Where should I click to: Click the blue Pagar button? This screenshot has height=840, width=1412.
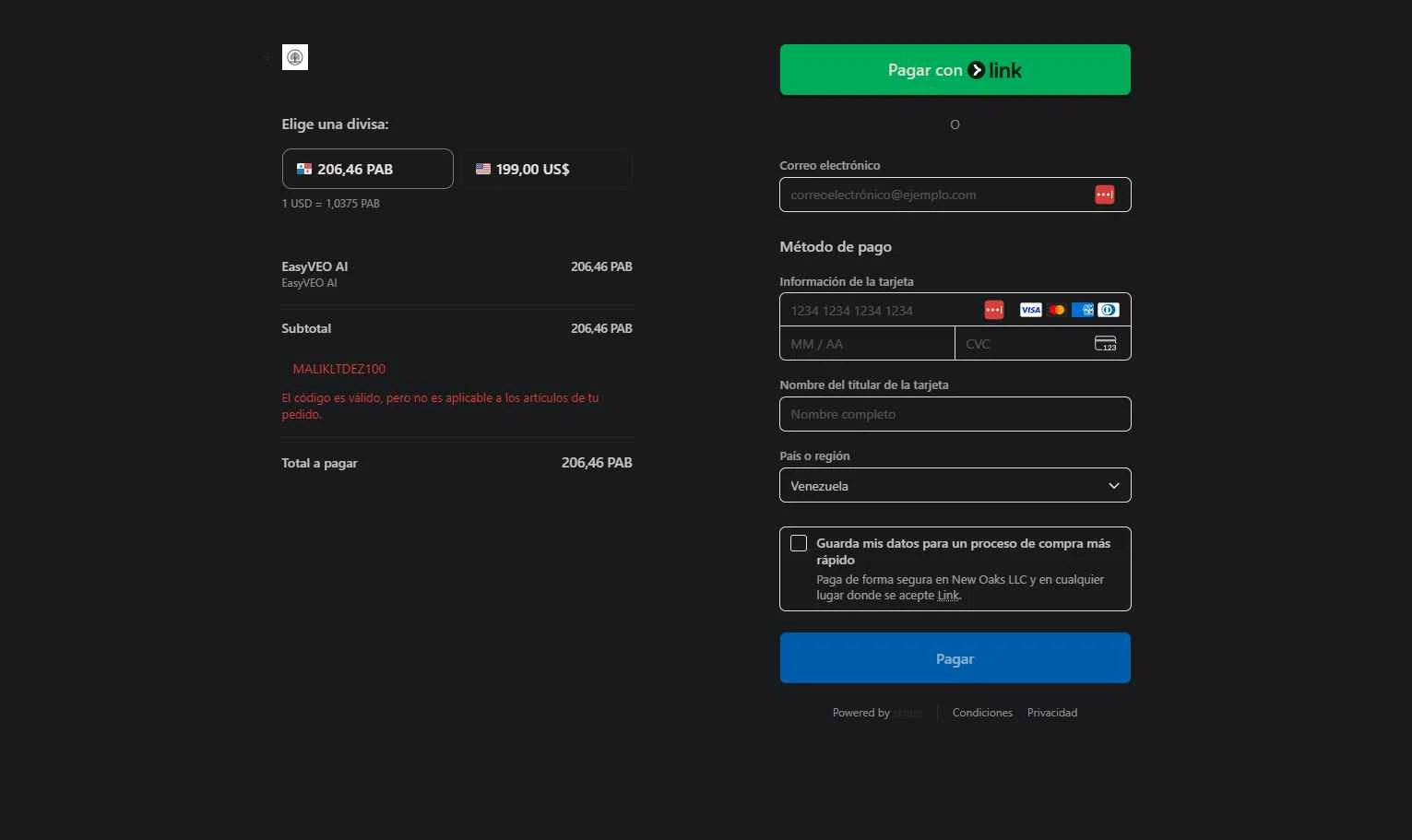click(955, 658)
